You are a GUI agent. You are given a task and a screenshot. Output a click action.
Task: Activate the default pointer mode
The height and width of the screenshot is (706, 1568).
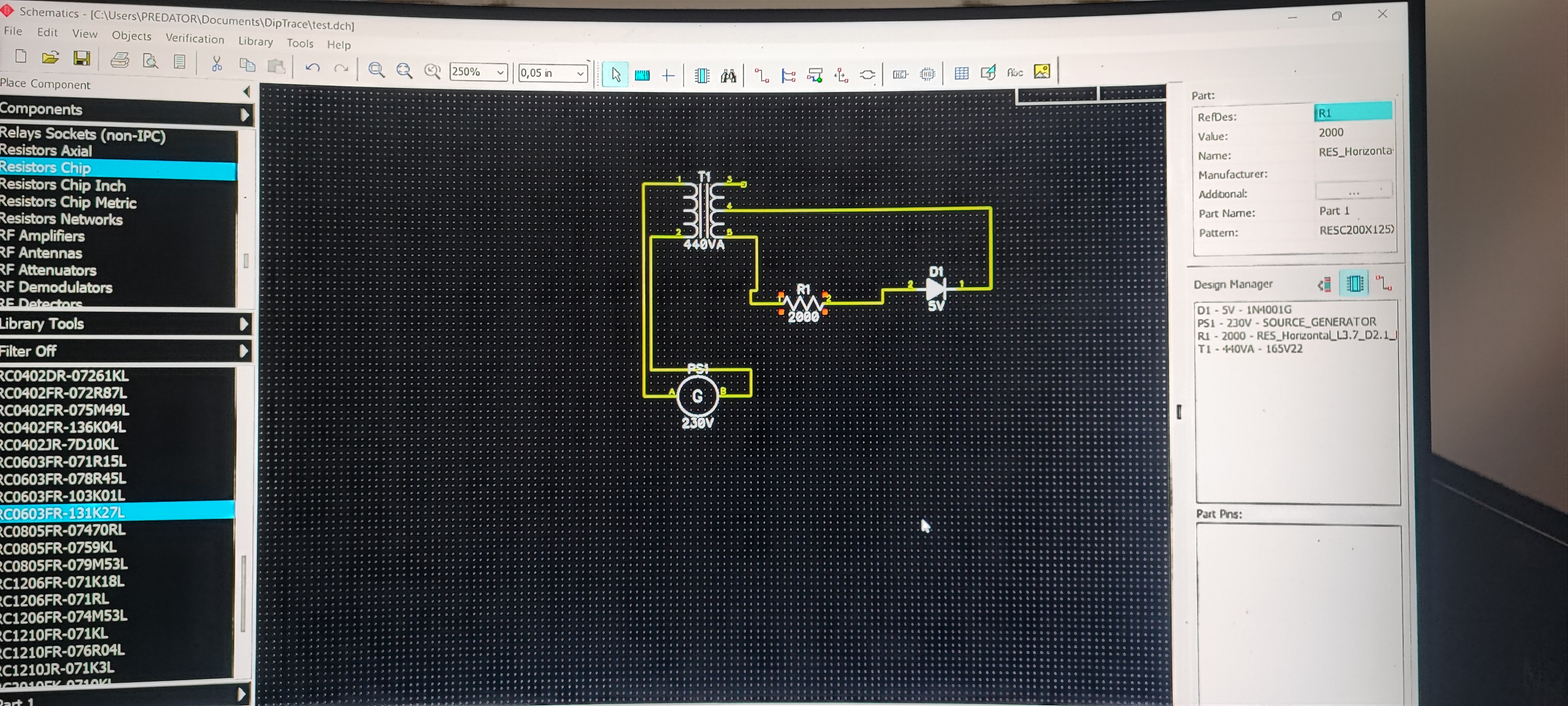615,74
